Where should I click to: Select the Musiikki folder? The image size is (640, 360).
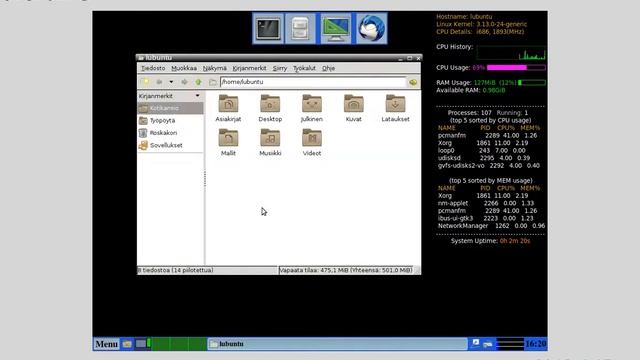pos(270,142)
